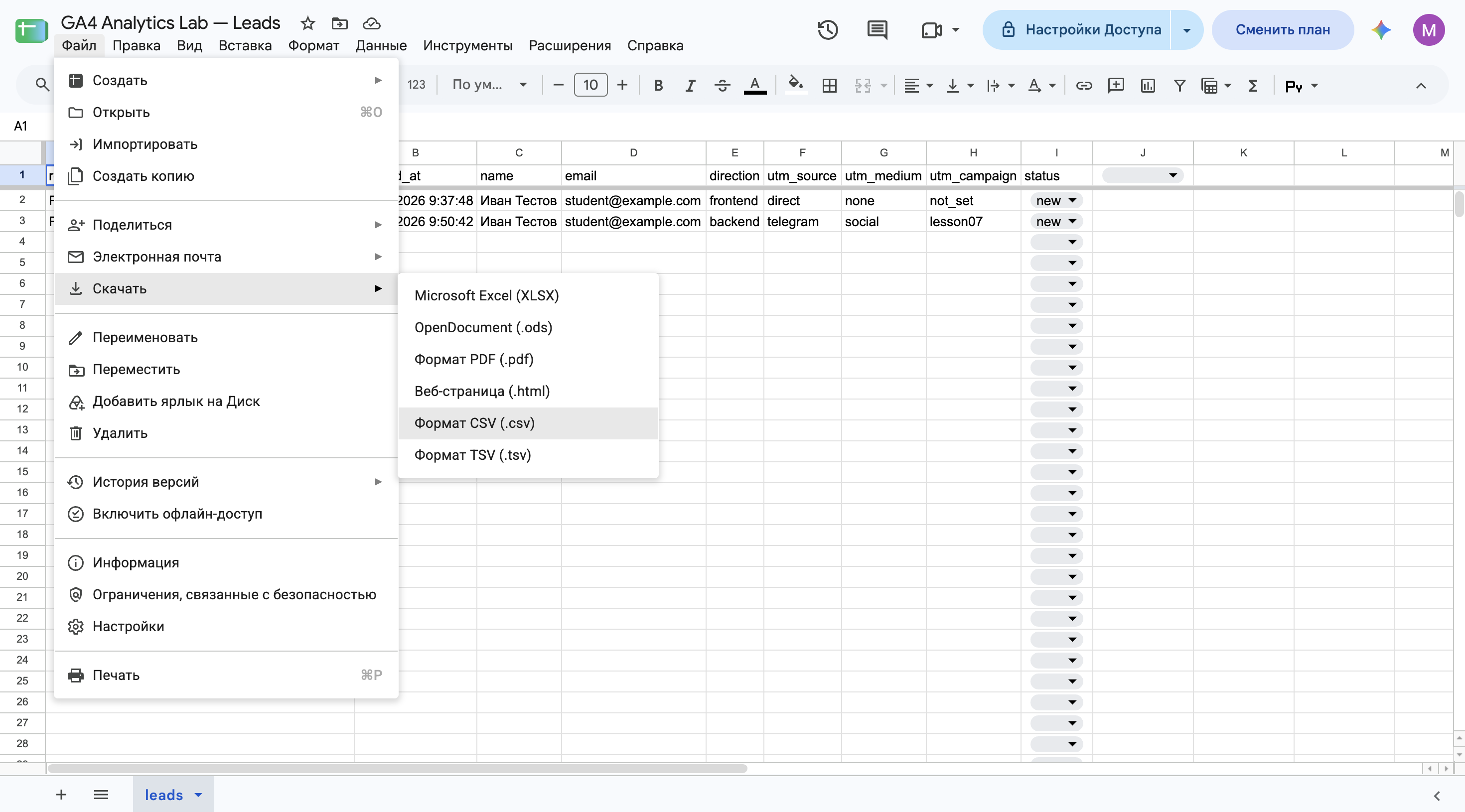Screen dimensions: 1465x812
Task: Open horizontal align dropdown
Action: [x=918, y=85]
